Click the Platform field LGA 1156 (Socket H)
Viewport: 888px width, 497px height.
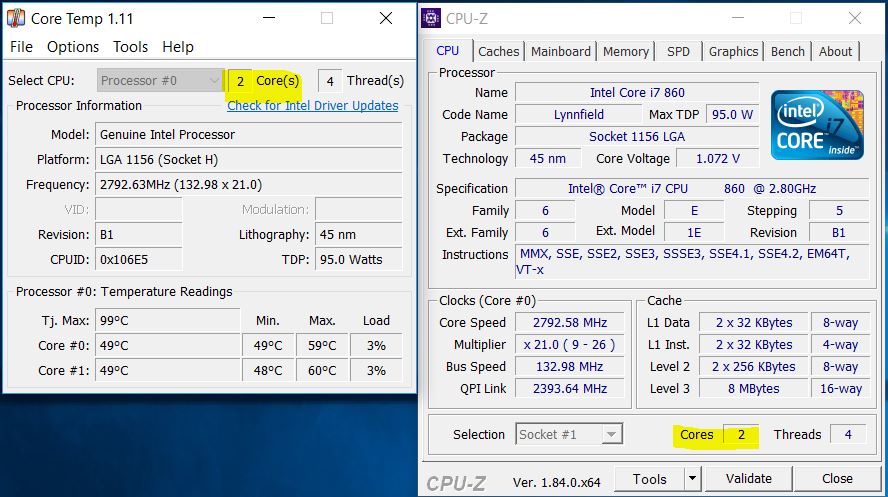tap(249, 160)
